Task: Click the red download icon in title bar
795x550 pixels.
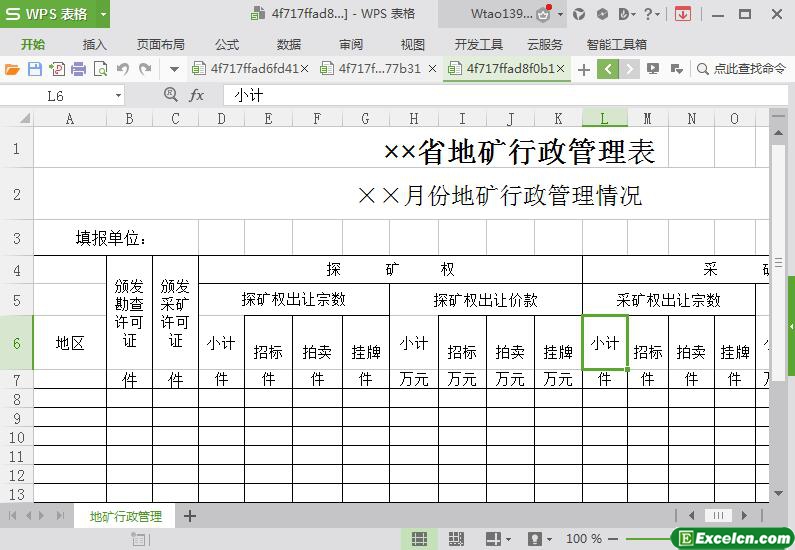Action: click(683, 14)
